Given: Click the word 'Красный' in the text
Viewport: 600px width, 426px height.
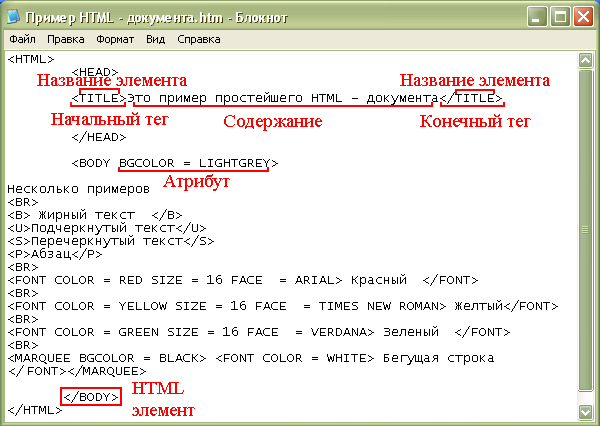Looking at the screenshot, I should click(379, 280).
